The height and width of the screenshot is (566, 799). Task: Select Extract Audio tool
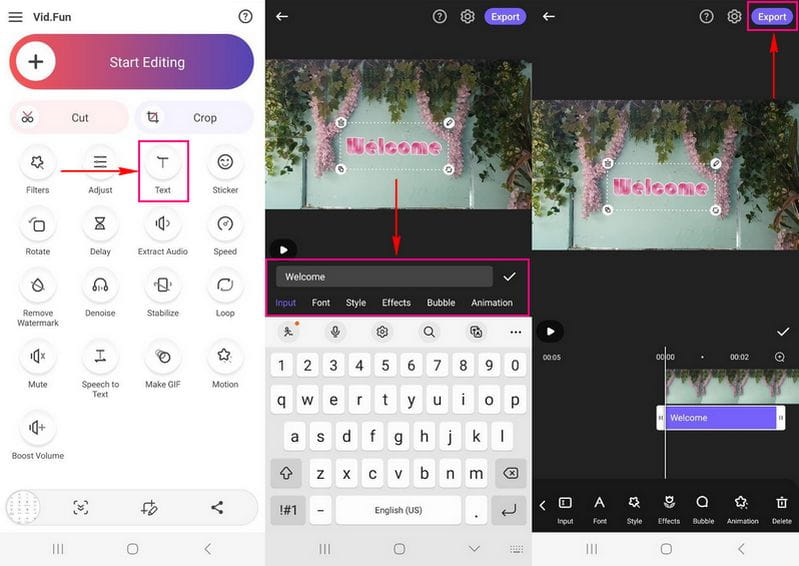[163, 233]
